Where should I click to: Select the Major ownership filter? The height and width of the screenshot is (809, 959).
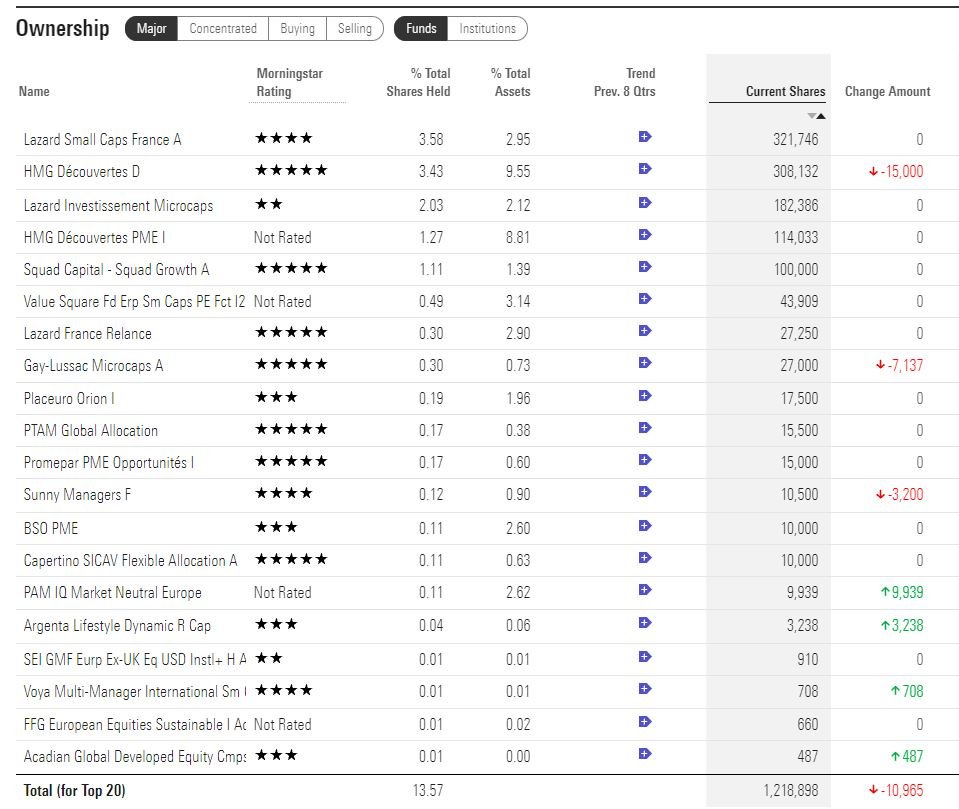click(151, 29)
